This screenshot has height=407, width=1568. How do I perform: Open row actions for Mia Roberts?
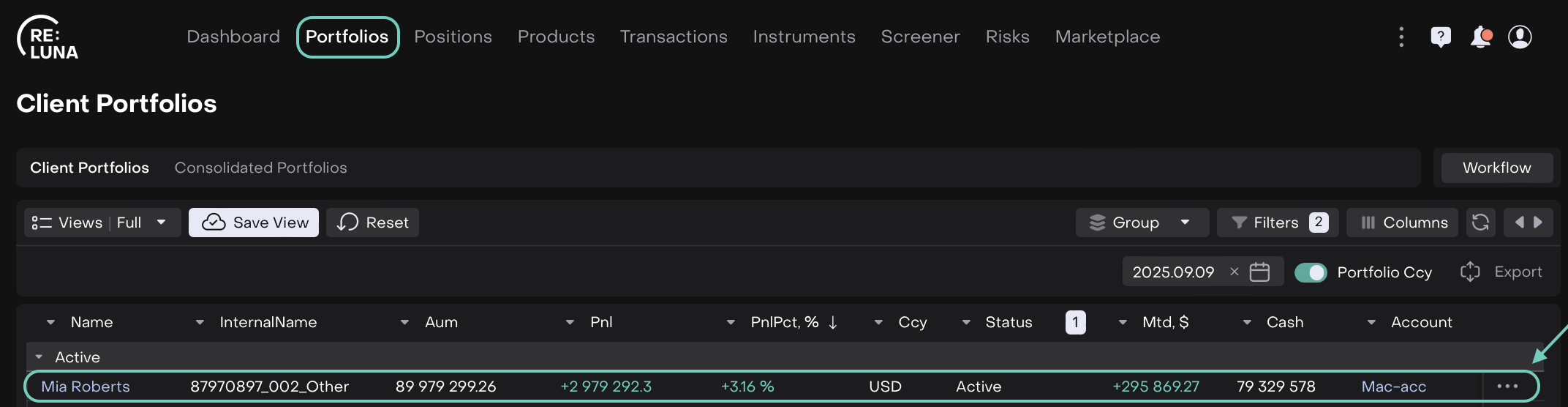coord(1507,387)
